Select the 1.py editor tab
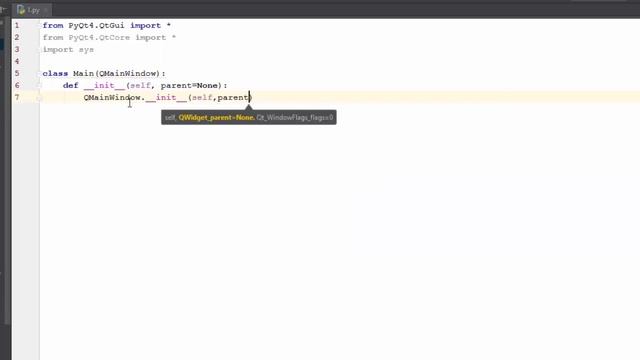 click(32, 10)
